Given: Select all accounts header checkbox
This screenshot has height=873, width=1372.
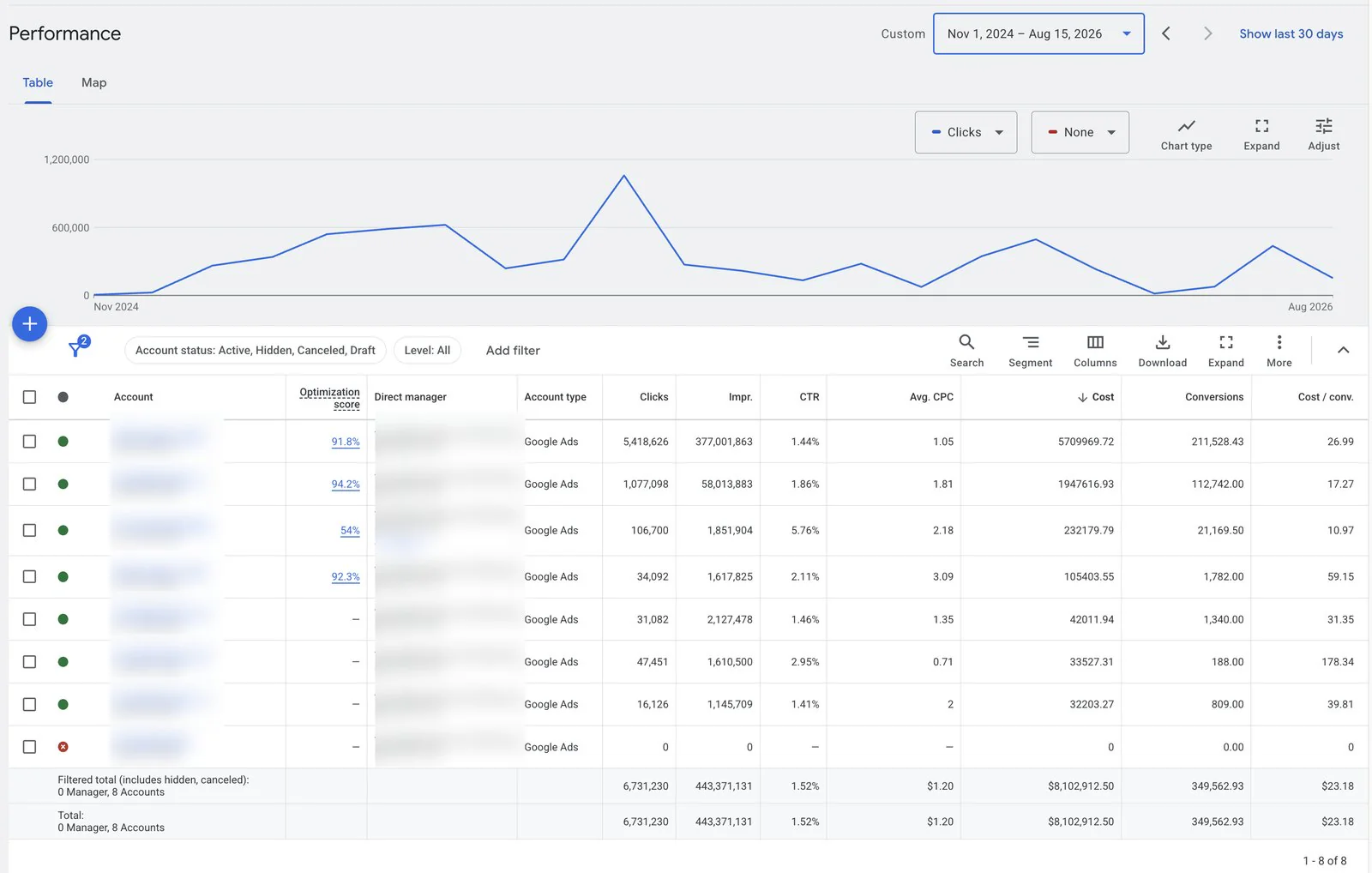Looking at the screenshot, I should coord(29,397).
